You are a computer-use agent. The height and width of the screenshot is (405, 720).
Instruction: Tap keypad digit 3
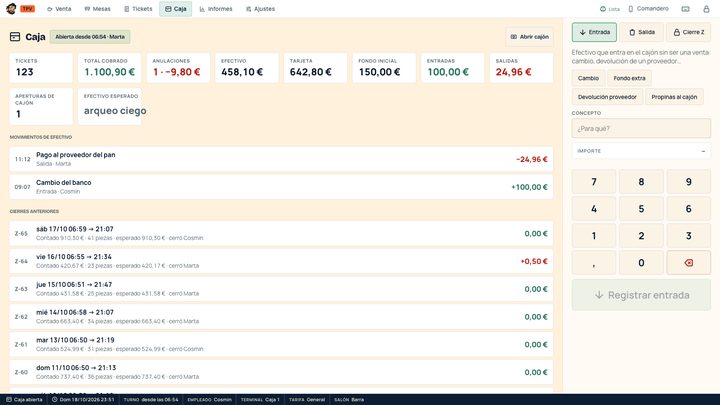(688, 236)
